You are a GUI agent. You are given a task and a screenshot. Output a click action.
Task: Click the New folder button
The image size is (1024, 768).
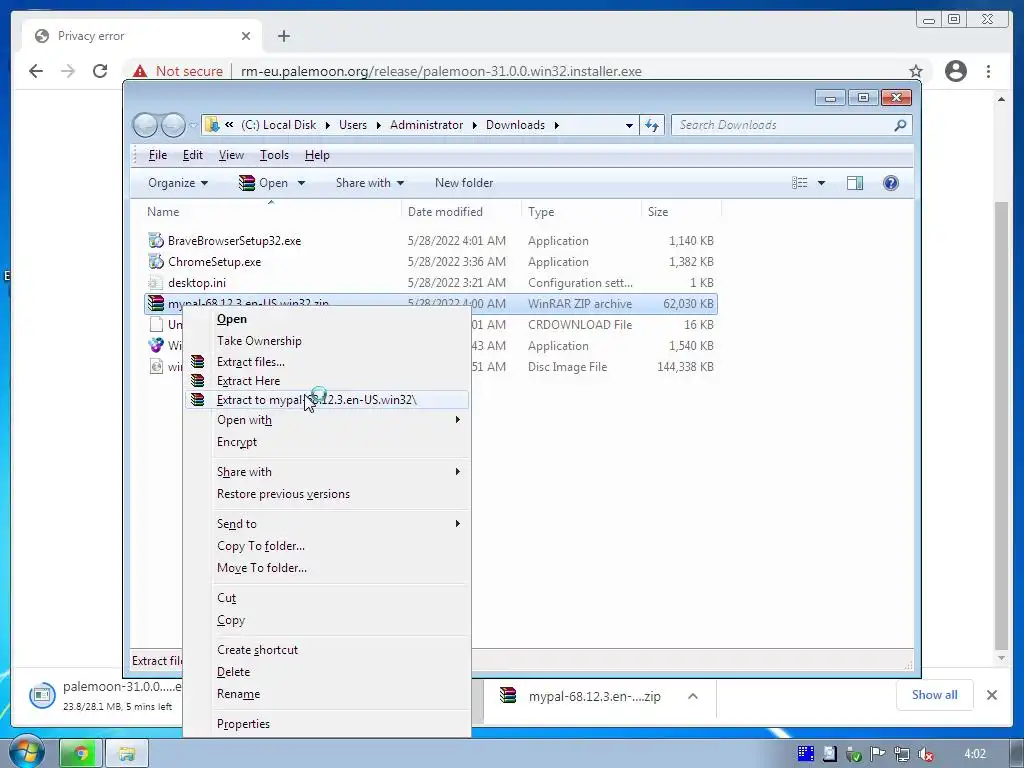coord(464,183)
